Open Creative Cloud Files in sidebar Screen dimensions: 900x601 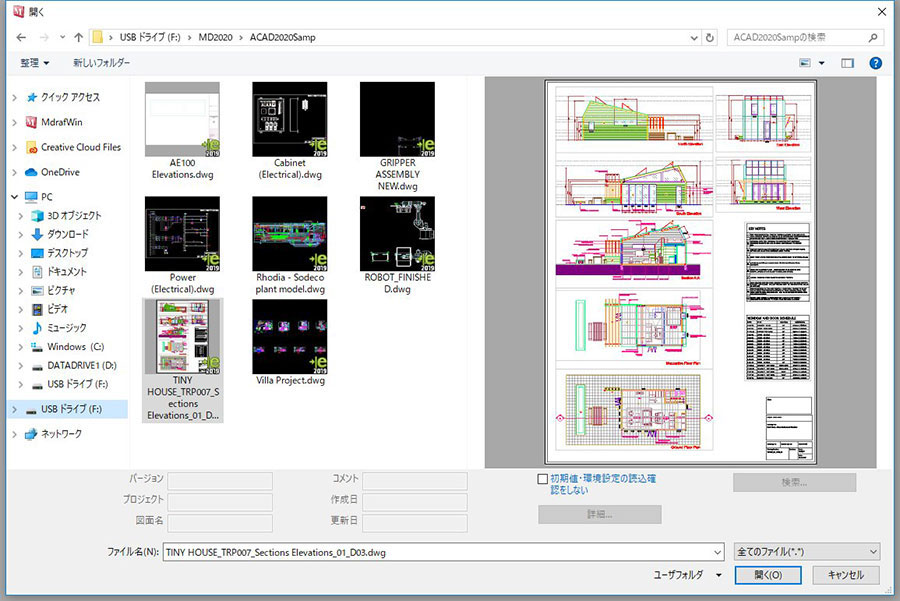(80, 147)
